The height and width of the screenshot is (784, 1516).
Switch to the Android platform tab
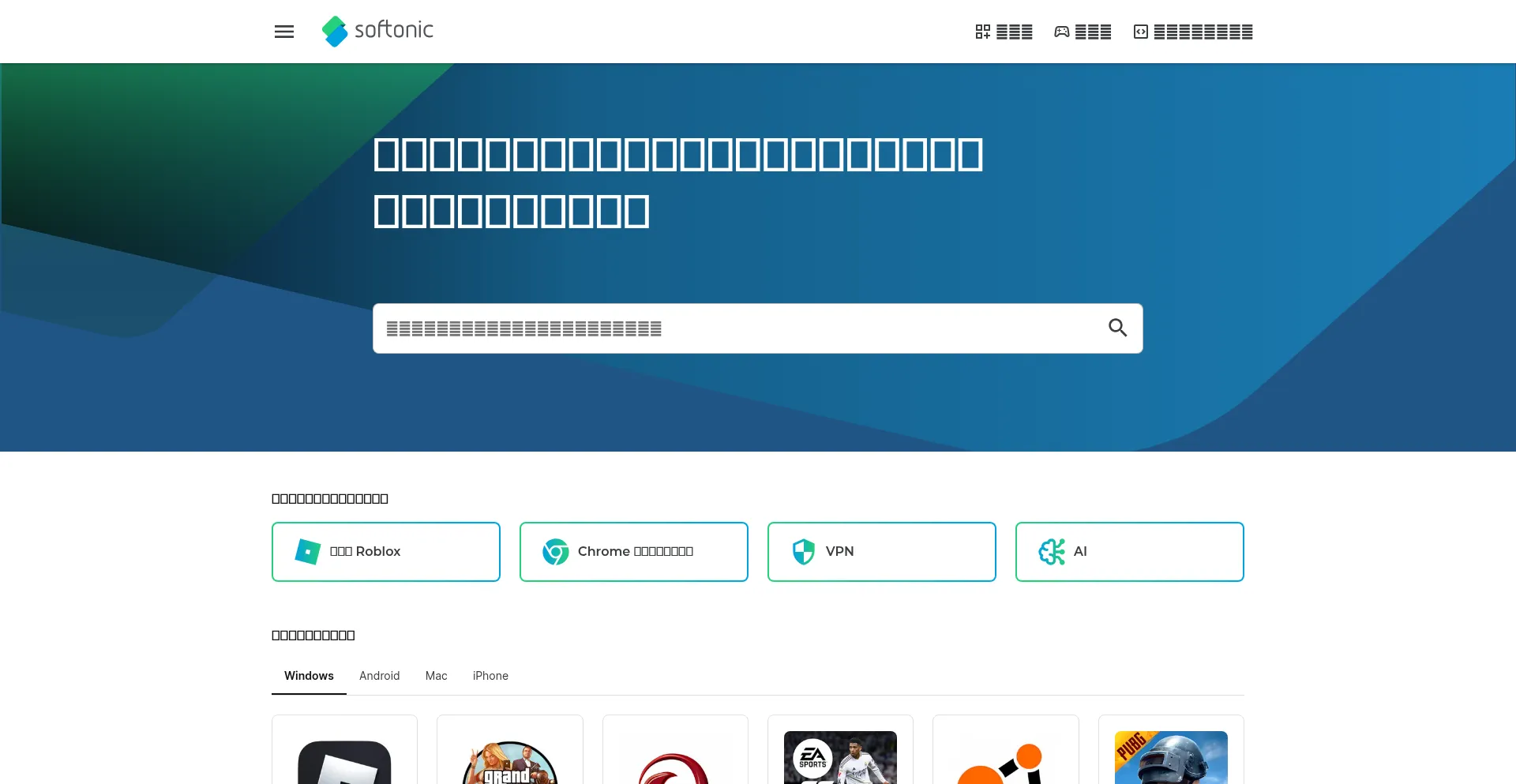click(x=379, y=676)
